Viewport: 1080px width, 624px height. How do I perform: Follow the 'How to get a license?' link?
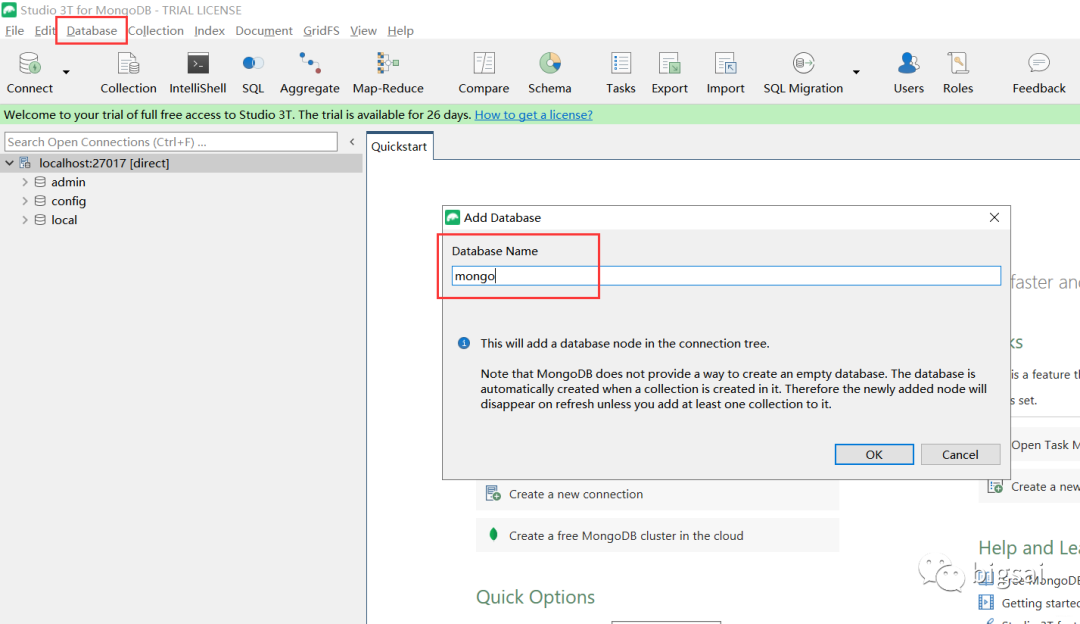point(533,115)
